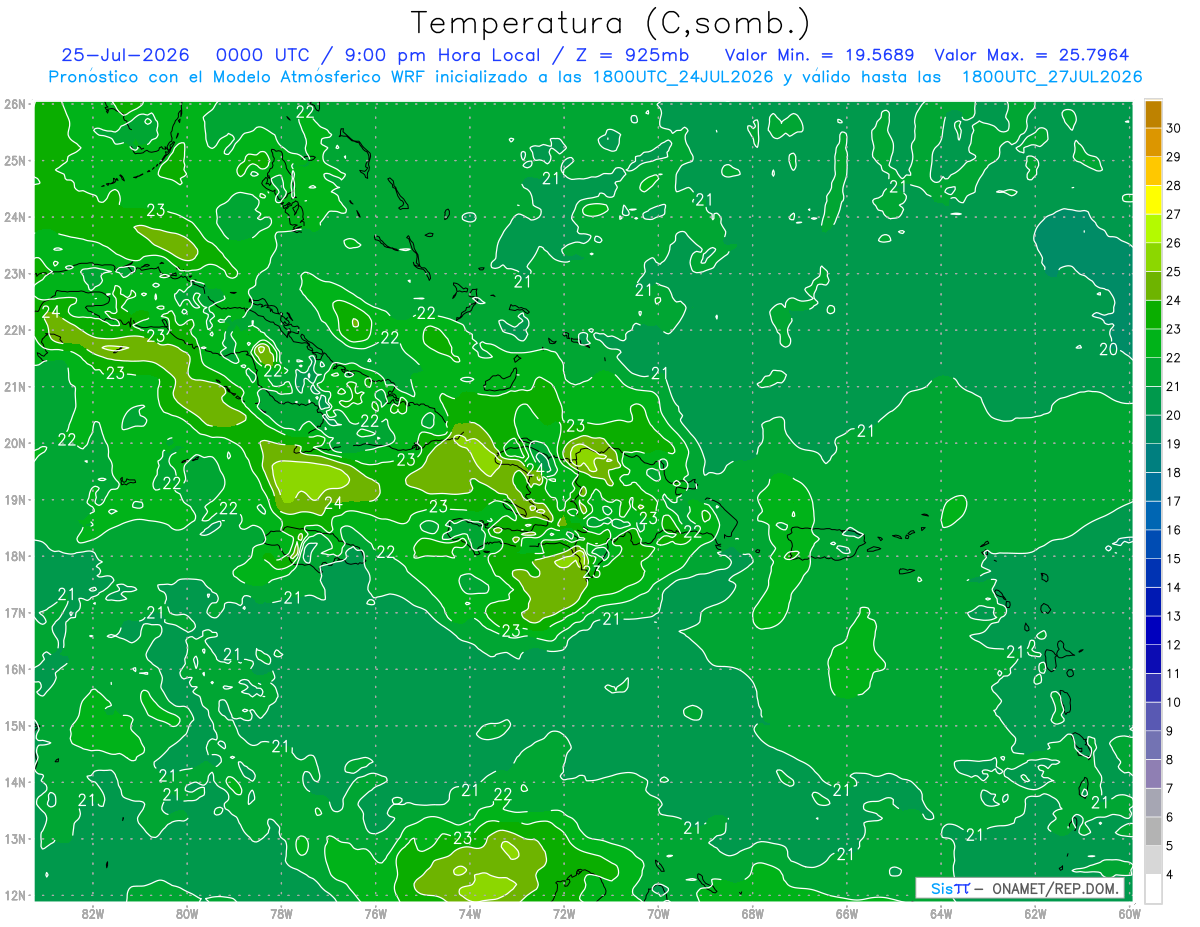Click the '66W' longitude axis label
Screen dimensions: 1200x927
847,913
